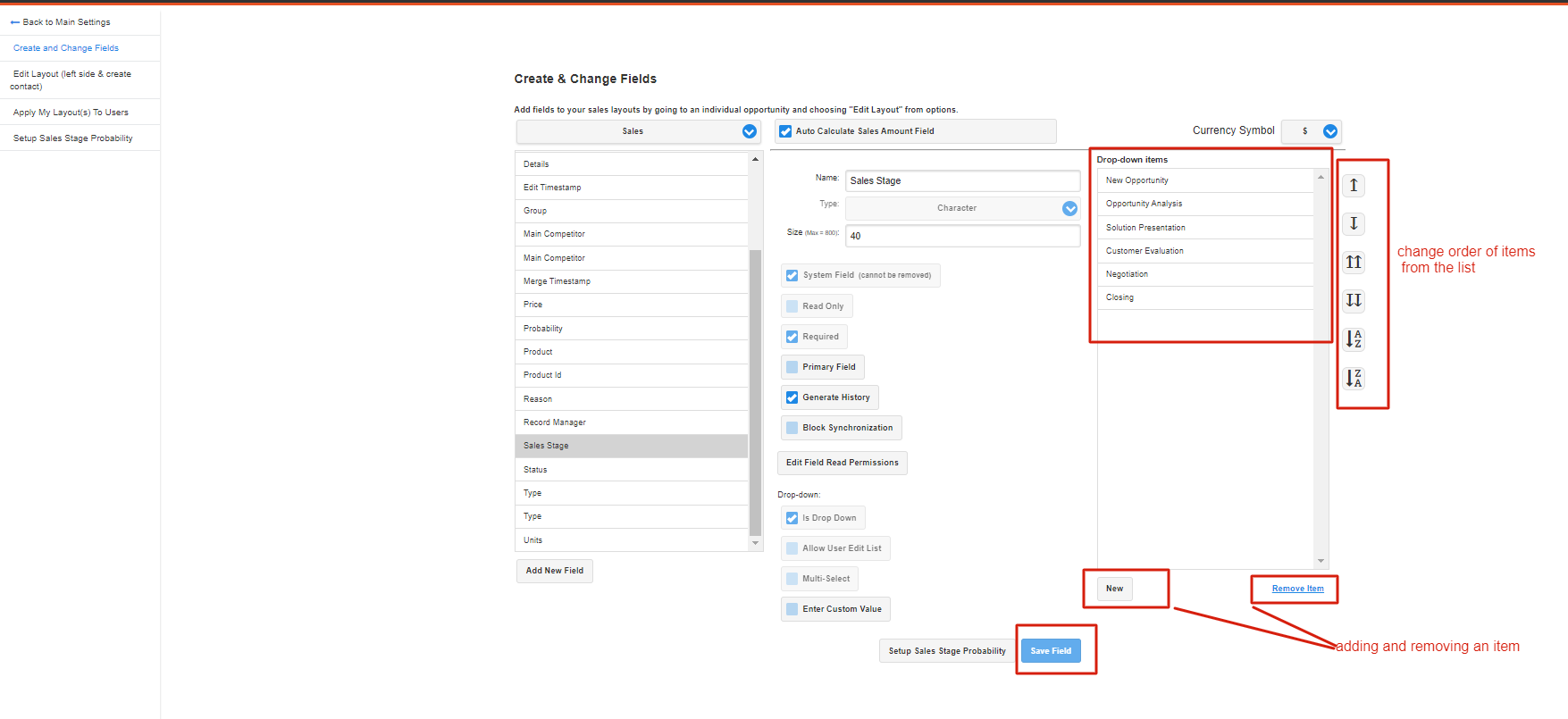The width and height of the screenshot is (1568, 719).
Task: Expand the Character type dropdown
Action: pos(1069,208)
